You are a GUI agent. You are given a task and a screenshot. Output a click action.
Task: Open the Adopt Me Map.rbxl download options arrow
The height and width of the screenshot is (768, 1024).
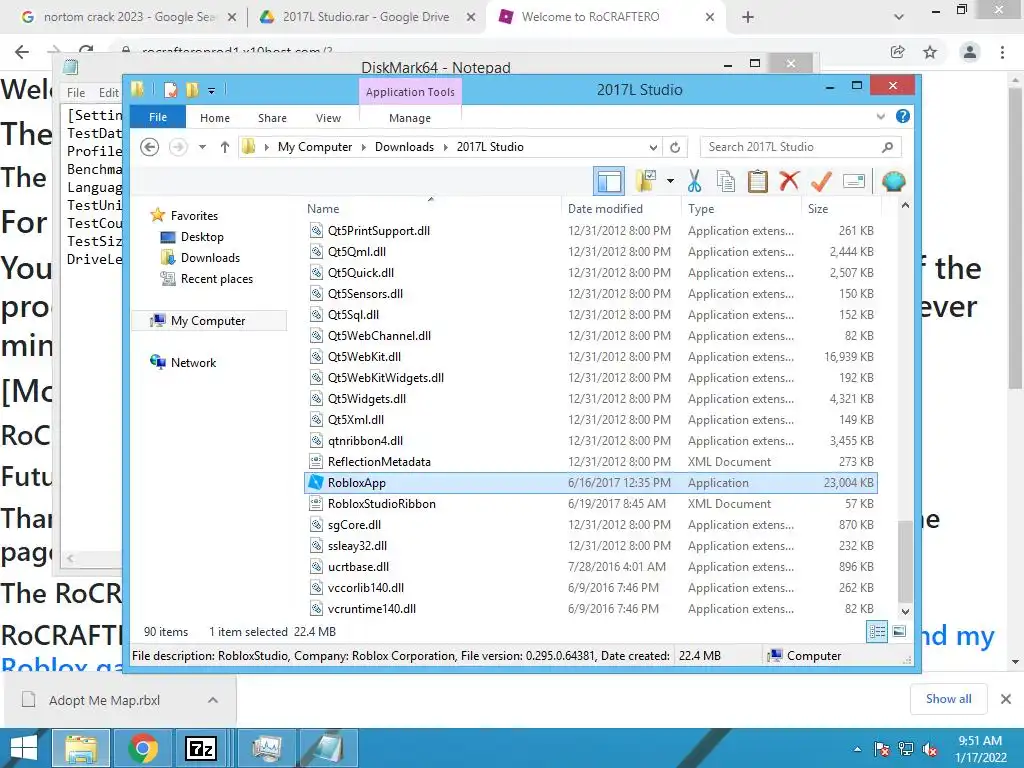[212, 700]
